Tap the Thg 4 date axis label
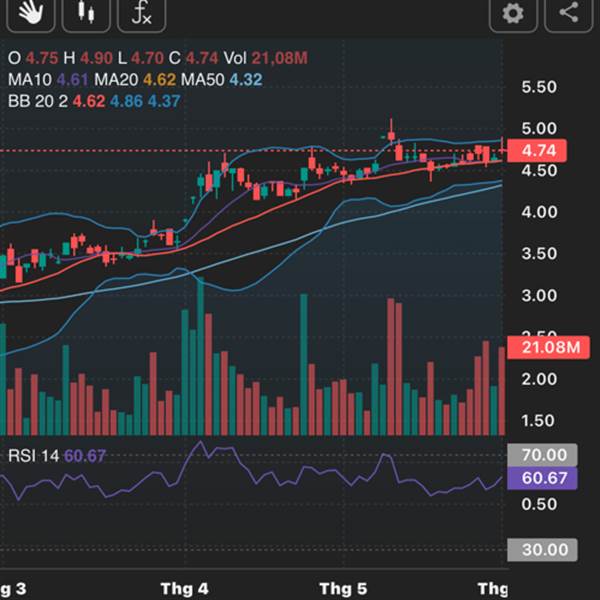This screenshot has width=600, height=600. pos(184,589)
